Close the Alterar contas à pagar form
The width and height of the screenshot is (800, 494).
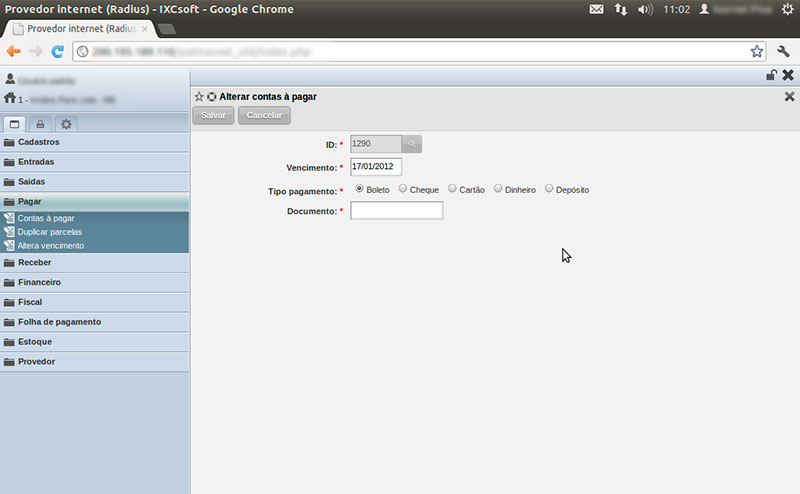[x=789, y=96]
